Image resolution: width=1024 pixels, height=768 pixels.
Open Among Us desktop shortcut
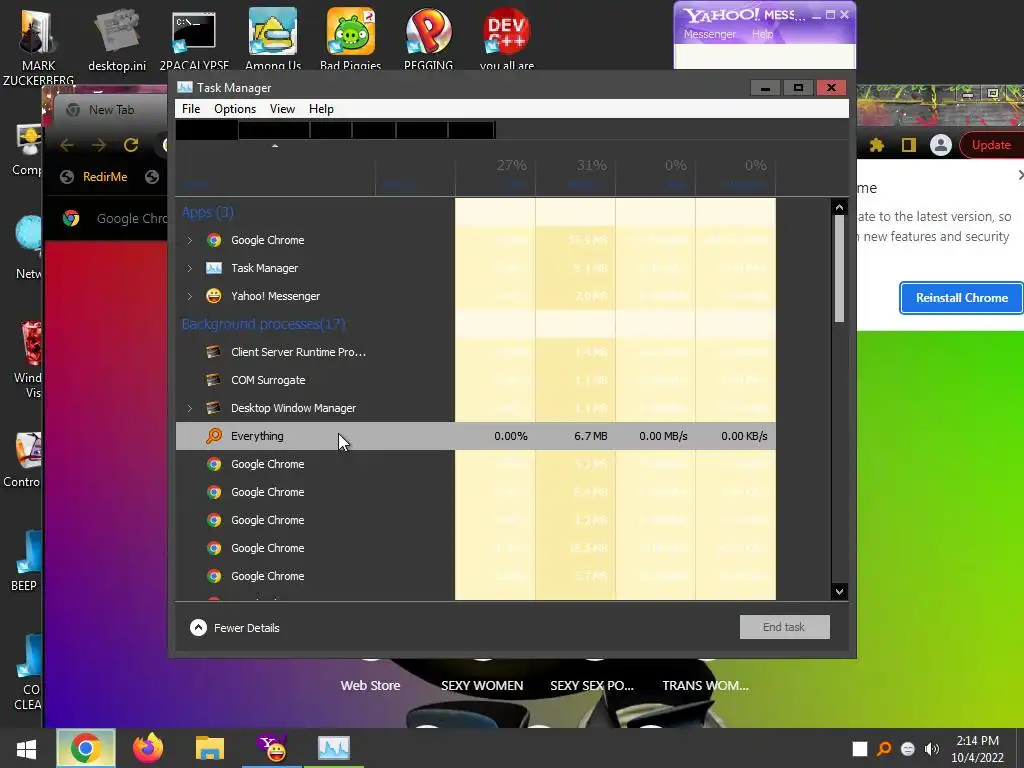click(273, 38)
